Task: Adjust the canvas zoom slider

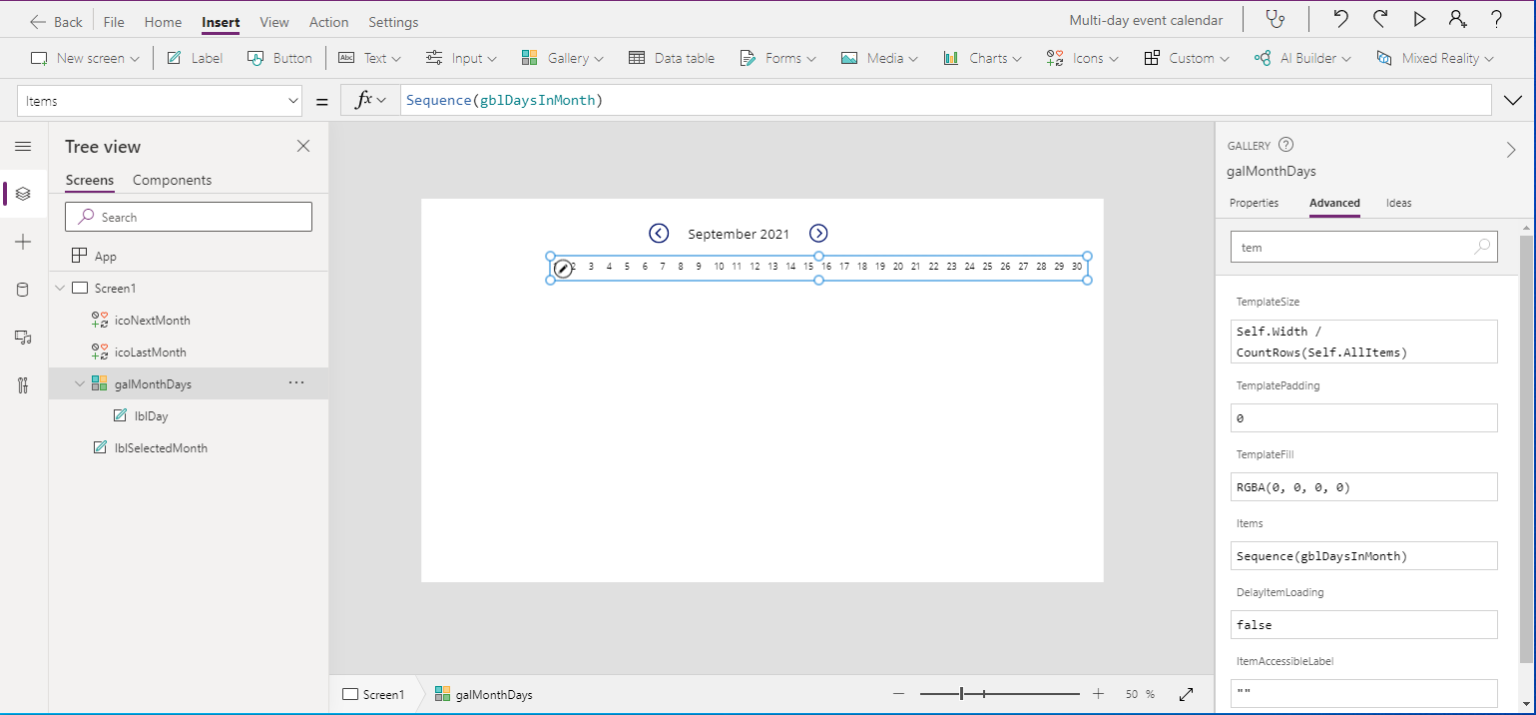Action: (960, 692)
